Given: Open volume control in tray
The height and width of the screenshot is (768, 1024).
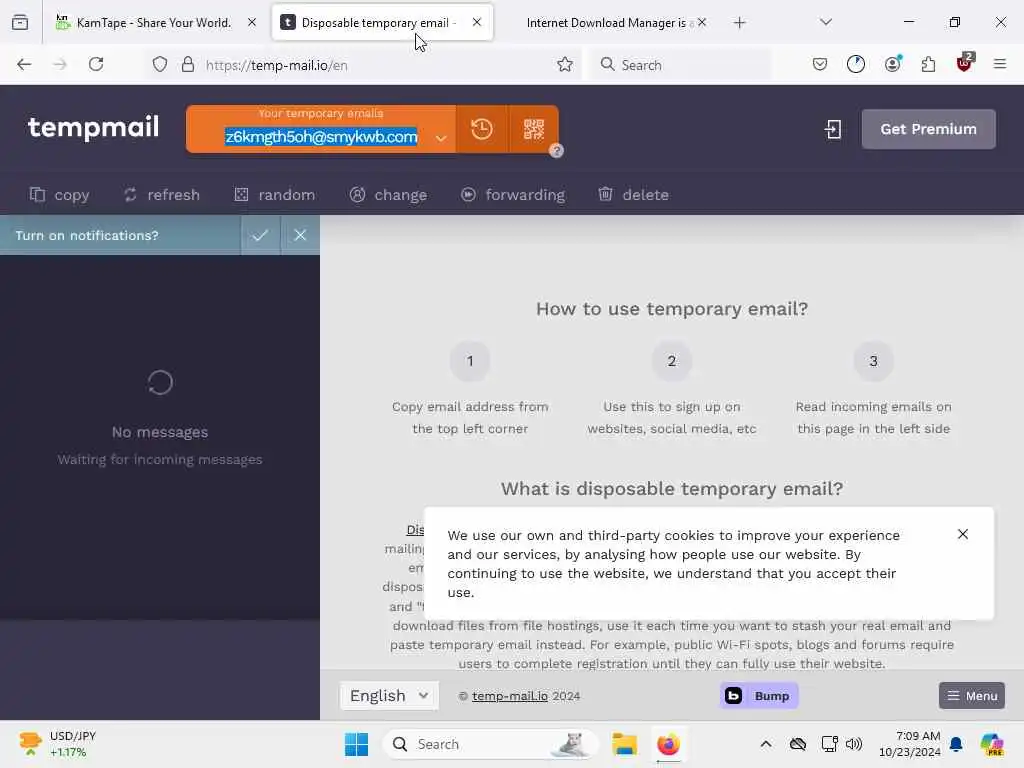Looking at the screenshot, I should pyautogui.click(x=854, y=744).
